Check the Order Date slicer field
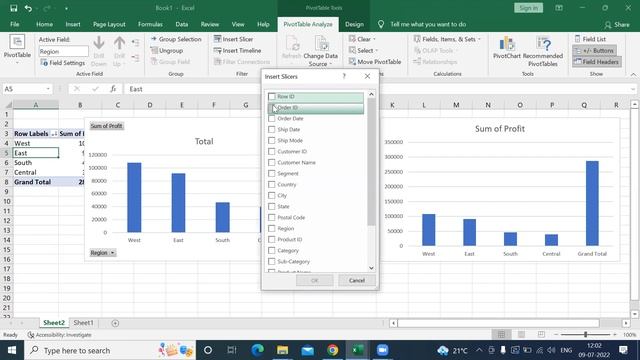The height and width of the screenshot is (360, 640). tap(271, 119)
